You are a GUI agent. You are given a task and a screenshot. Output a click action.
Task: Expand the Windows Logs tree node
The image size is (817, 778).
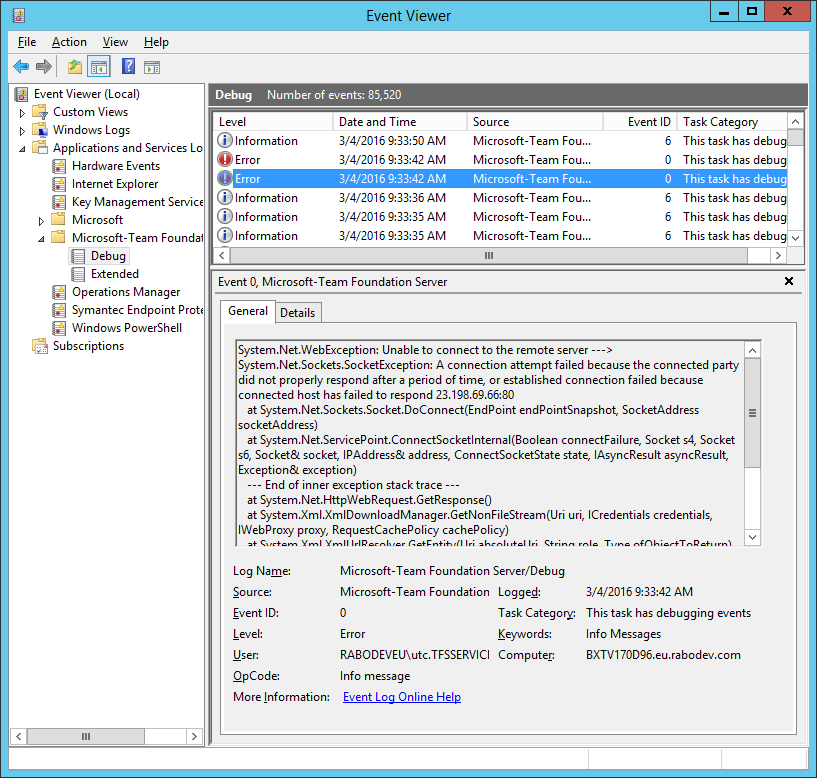click(22, 131)
